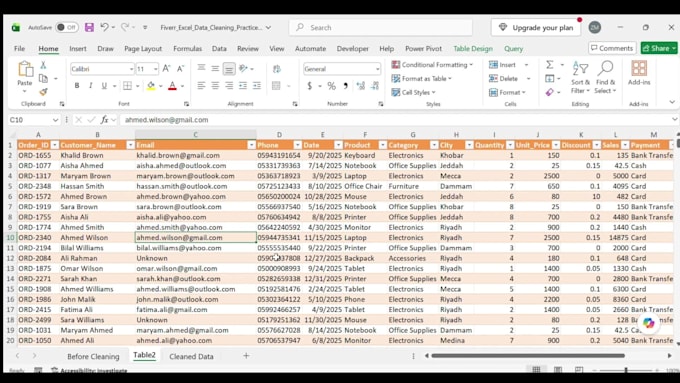Open the Name Box dropdown arrow
680x383 pixels.
point(55,120)
